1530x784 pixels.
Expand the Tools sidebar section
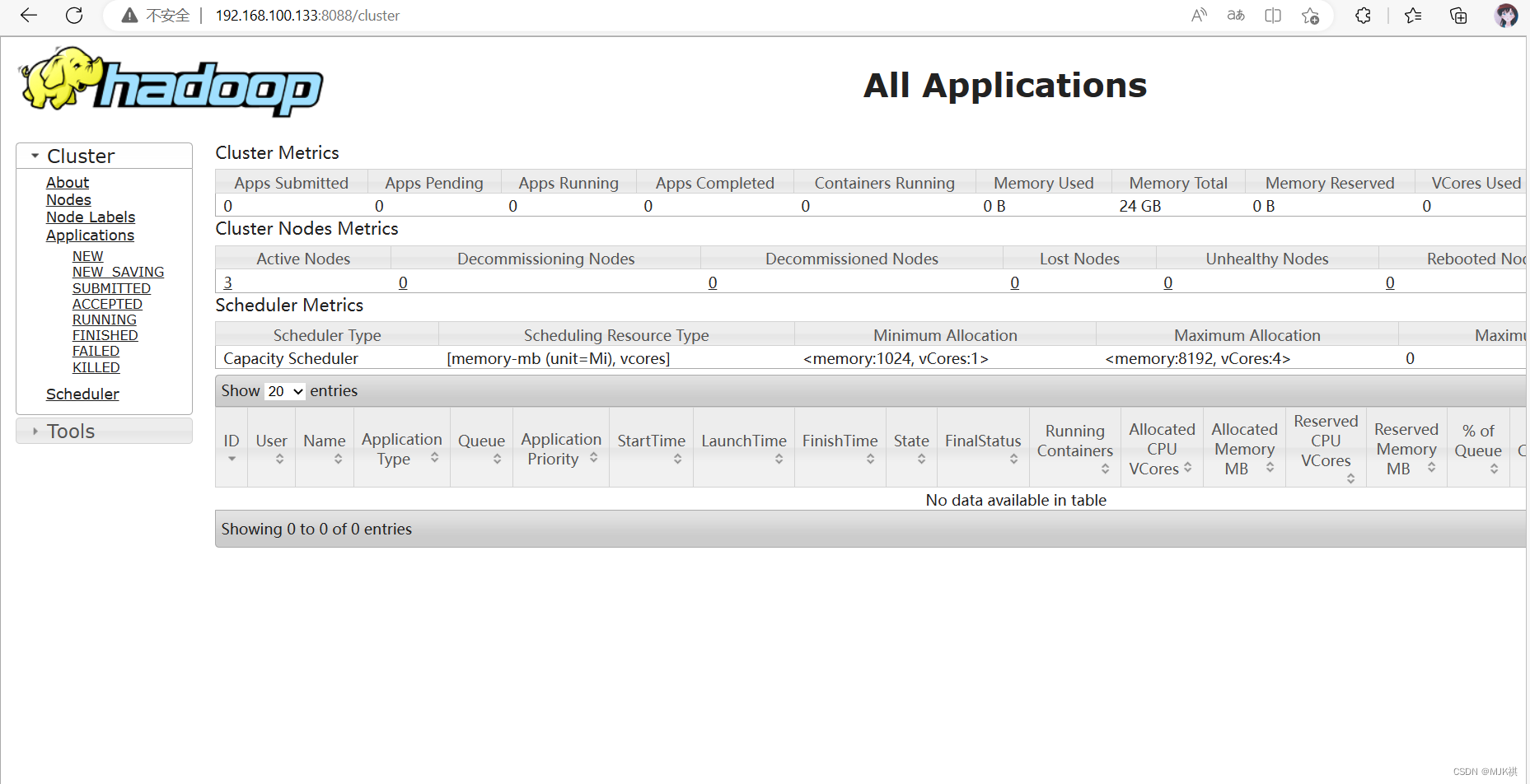pyautogui.click(x=35, y=431)
